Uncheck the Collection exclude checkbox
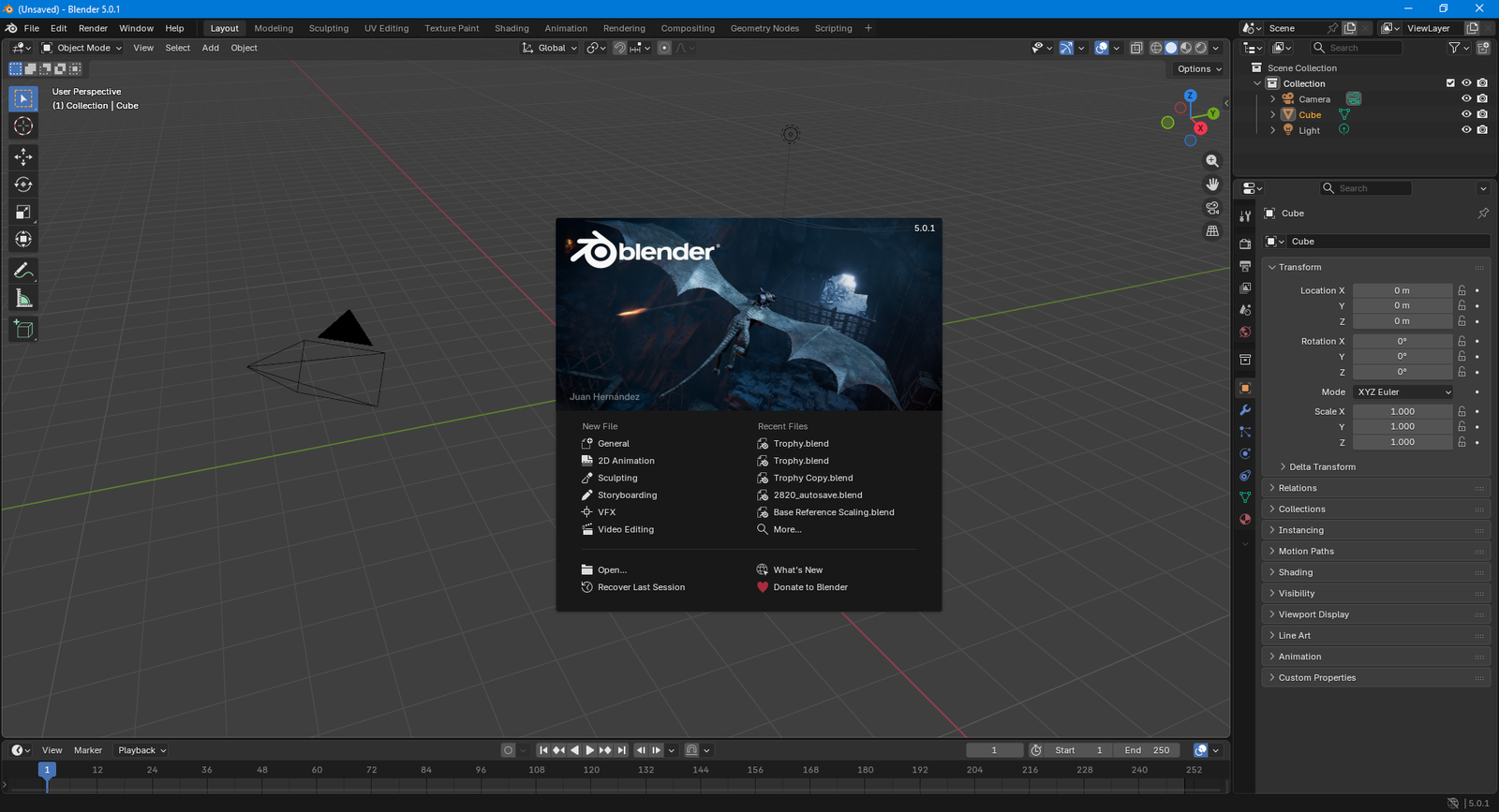 pos(1450,83)
